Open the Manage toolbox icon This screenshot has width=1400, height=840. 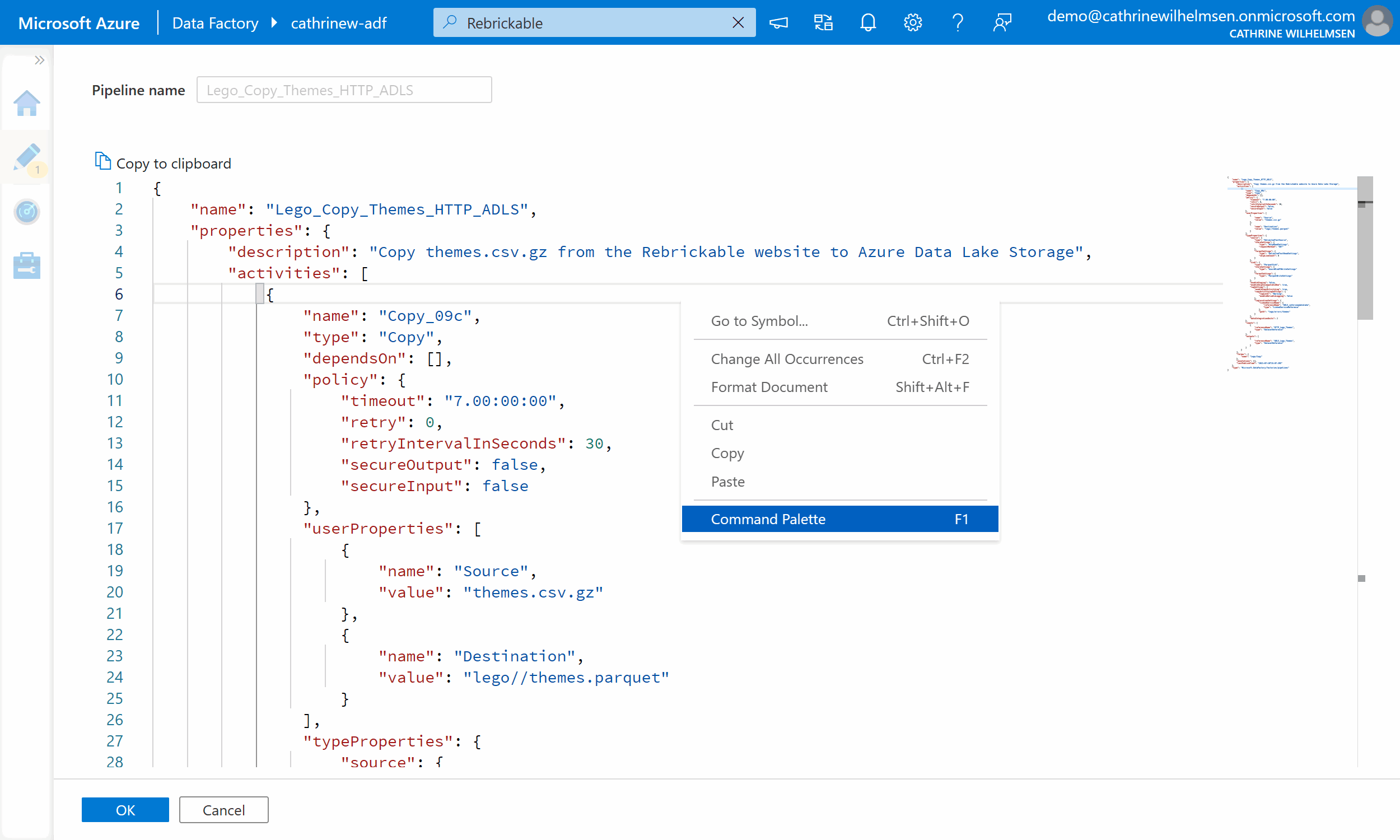tap(26, 265)
